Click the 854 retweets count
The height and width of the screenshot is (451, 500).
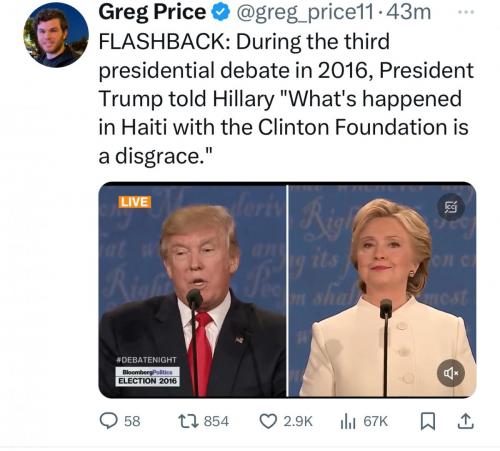pyautogui.click(x=216, y=422)
